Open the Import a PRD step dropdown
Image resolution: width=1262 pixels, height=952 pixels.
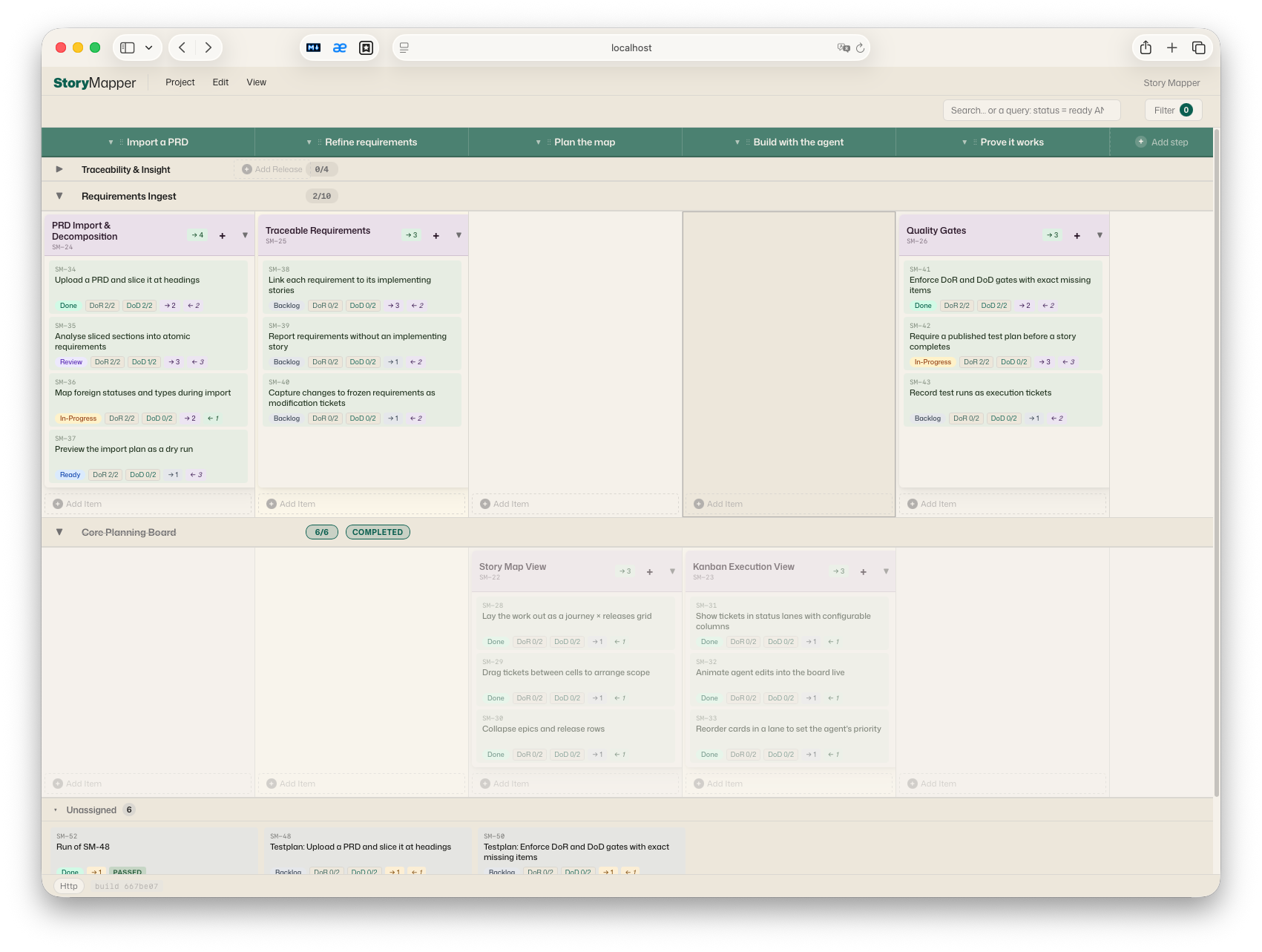click(x=111, y=142)
